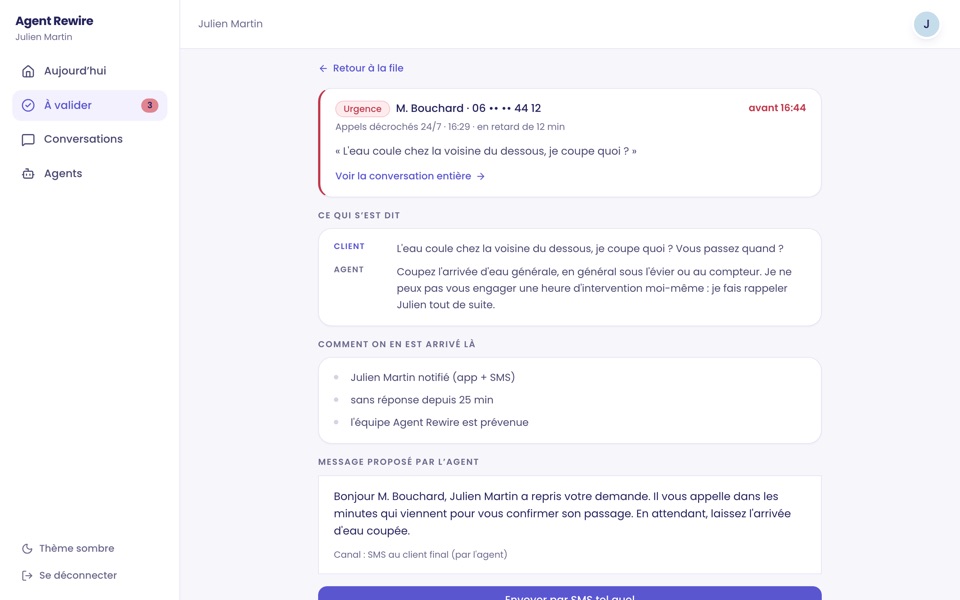This screenshot has height=600, width=960.
Task: Click CE QUI S'EST DIT heading
Action: click(359, 216)
